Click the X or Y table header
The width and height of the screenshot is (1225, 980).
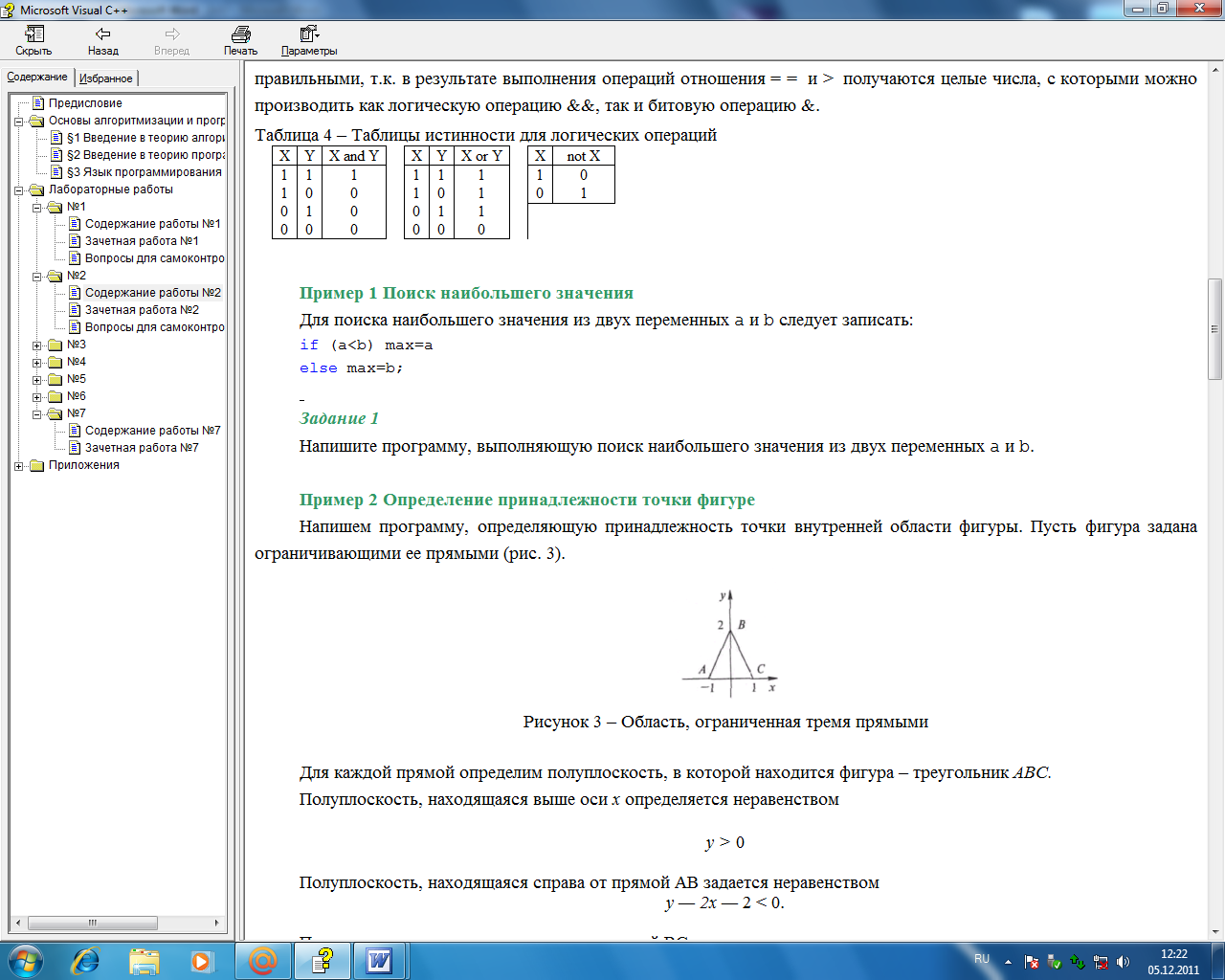click(x=481, y=156)
